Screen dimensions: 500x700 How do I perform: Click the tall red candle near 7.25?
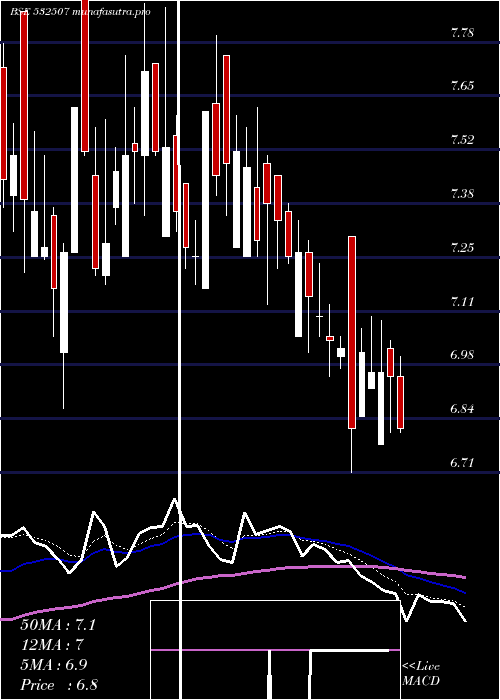[352, 333]
